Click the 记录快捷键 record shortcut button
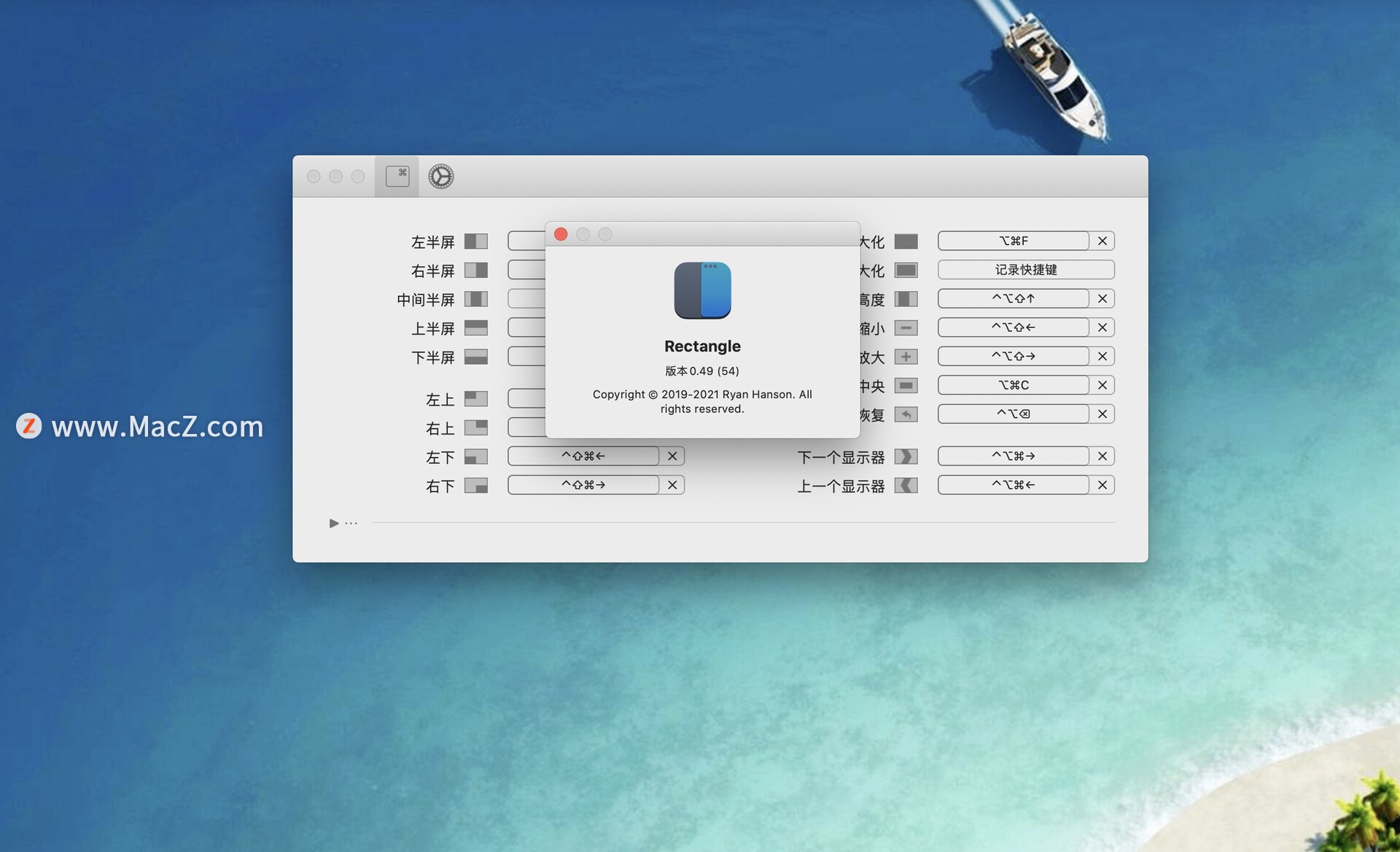 pyautogui.click(x=1025, y=270)
